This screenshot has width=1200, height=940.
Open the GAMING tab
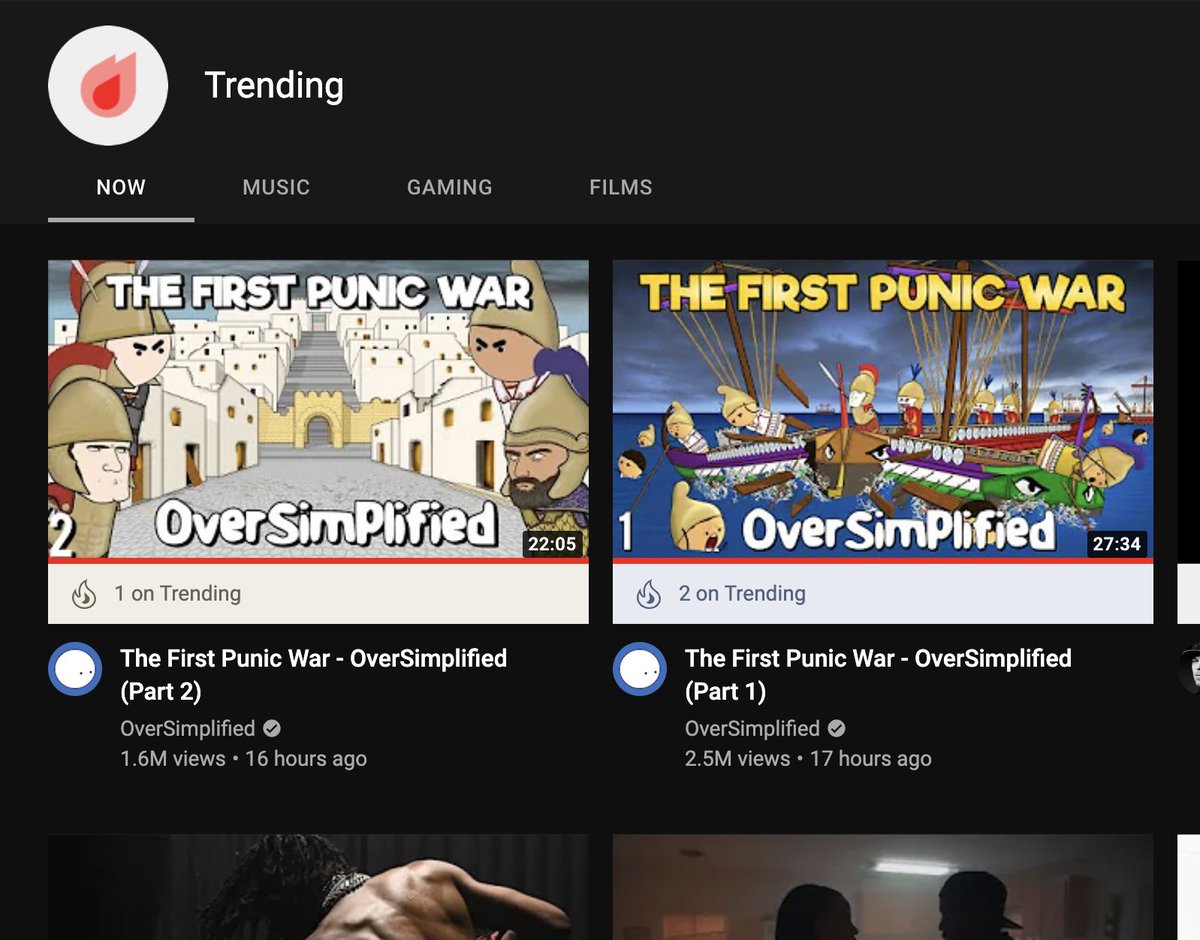click(450, 187)
